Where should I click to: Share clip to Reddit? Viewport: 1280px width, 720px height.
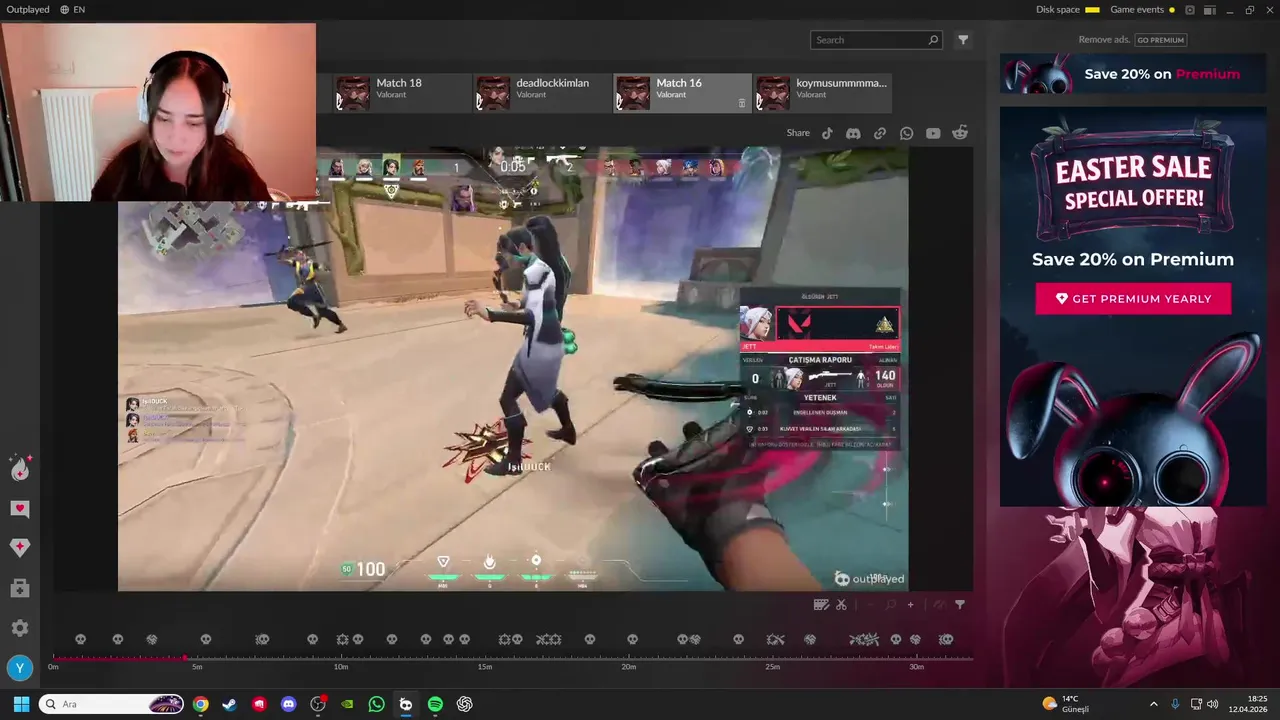[960, 133]
